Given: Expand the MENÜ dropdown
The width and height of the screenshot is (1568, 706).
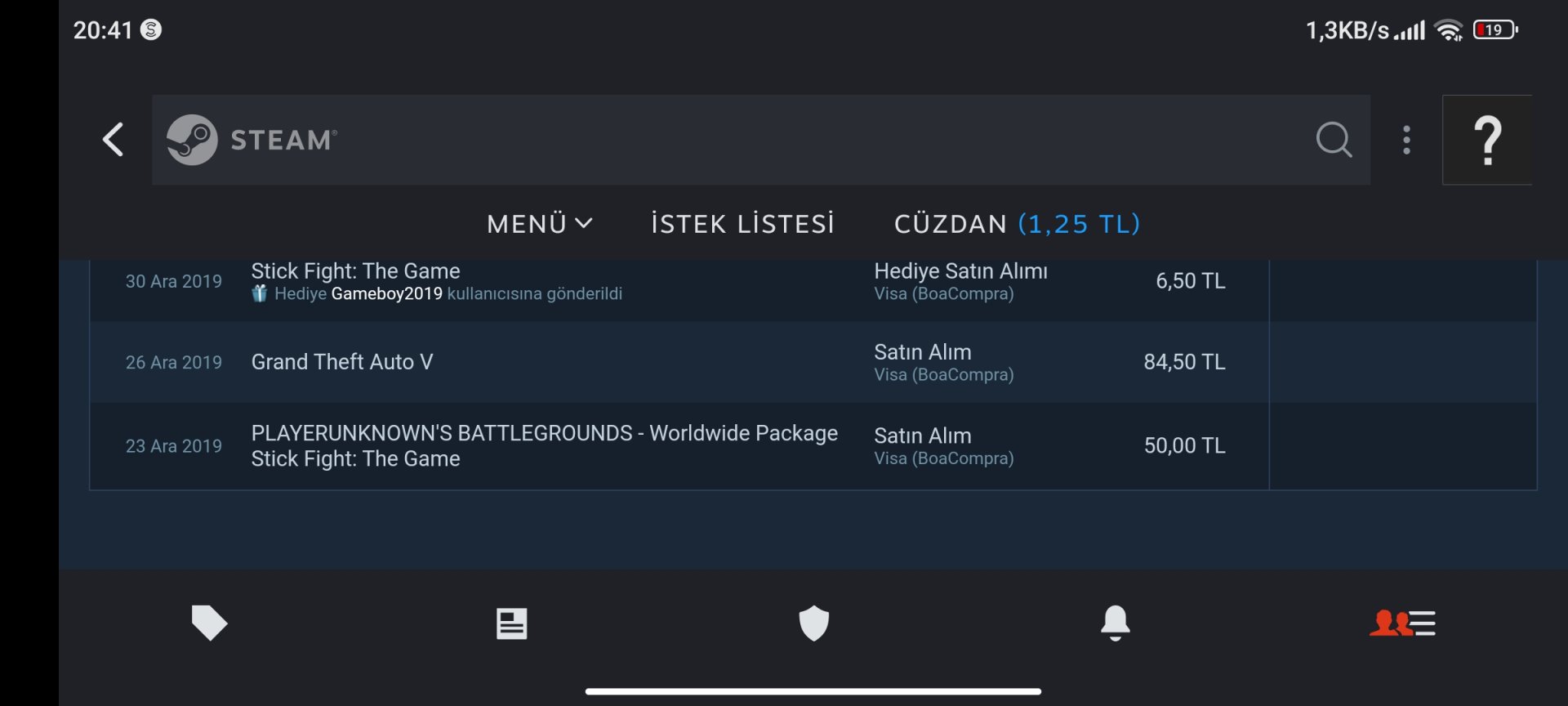Looking at the screenshot, I should [540, 223].
